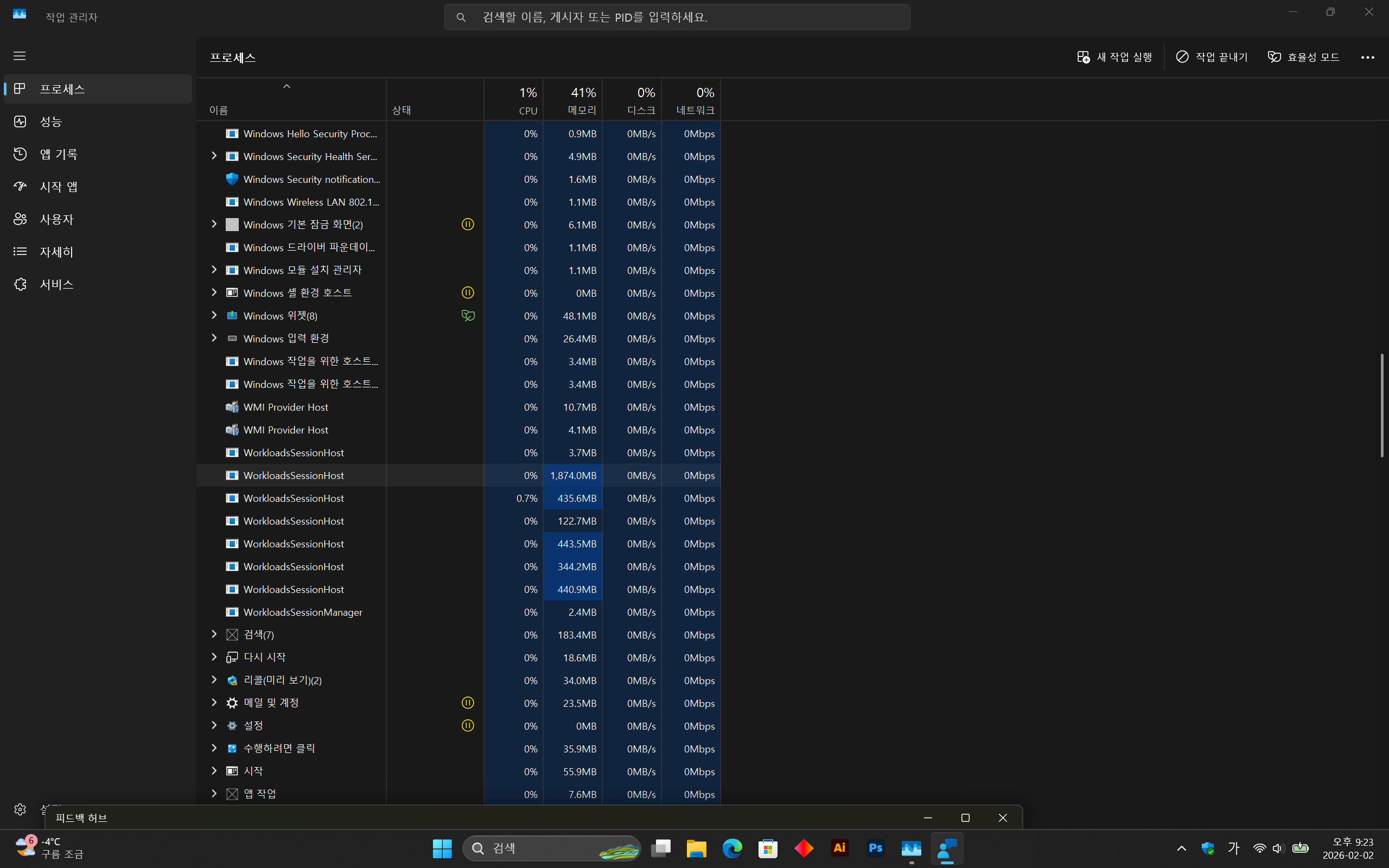
Task: Click the 작업 끝내기 button
Action: point(1212,58)
